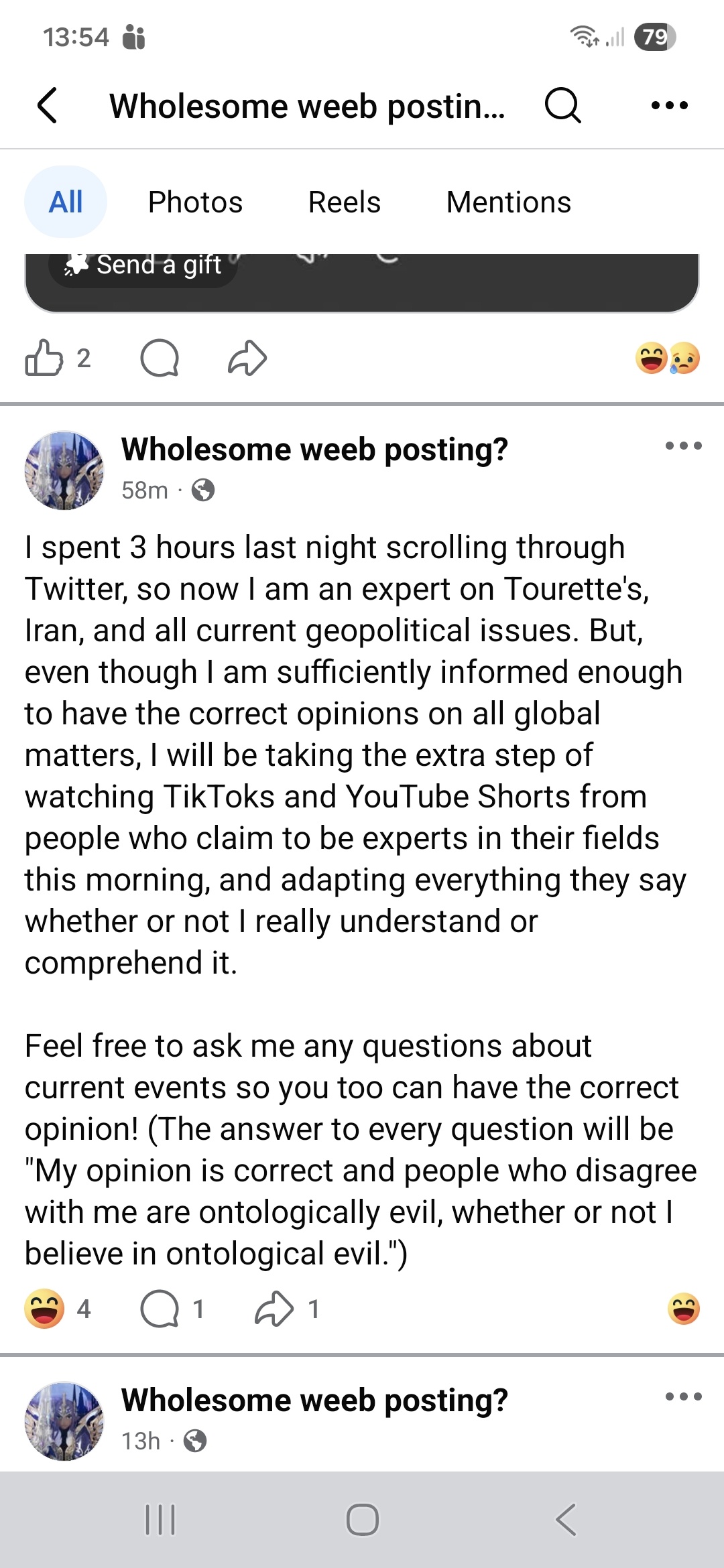Switch to the Reels tab

click(344, 202)
